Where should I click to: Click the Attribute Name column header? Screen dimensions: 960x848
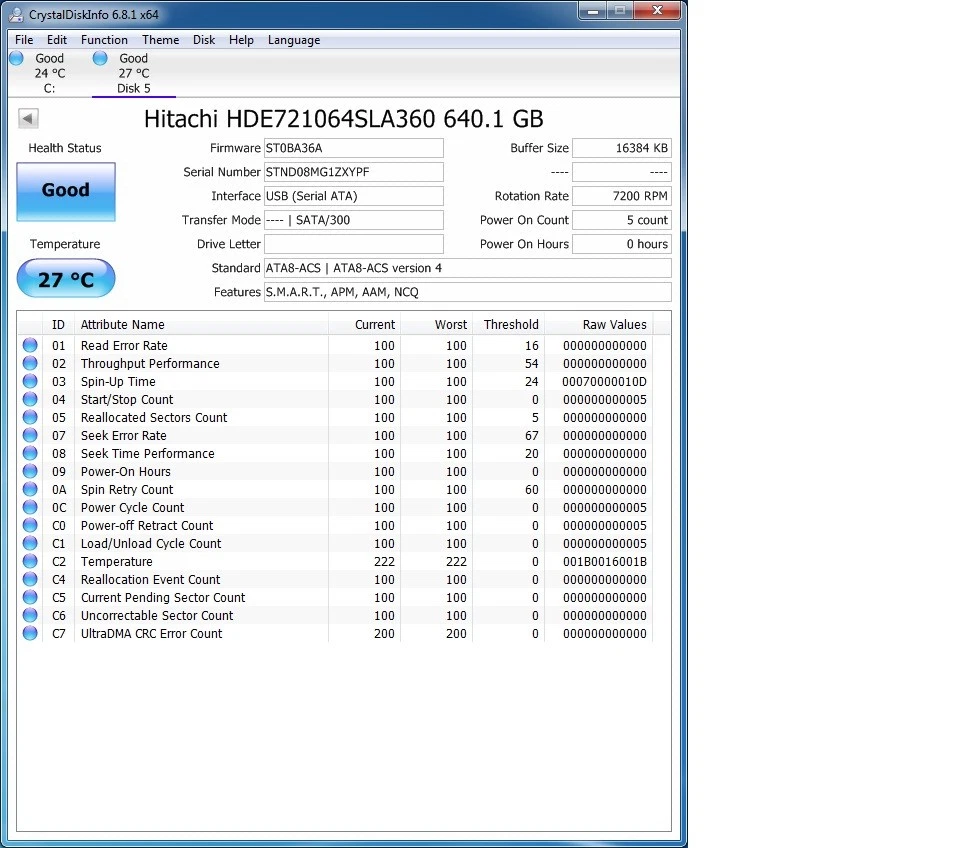[x=123, y=325]
